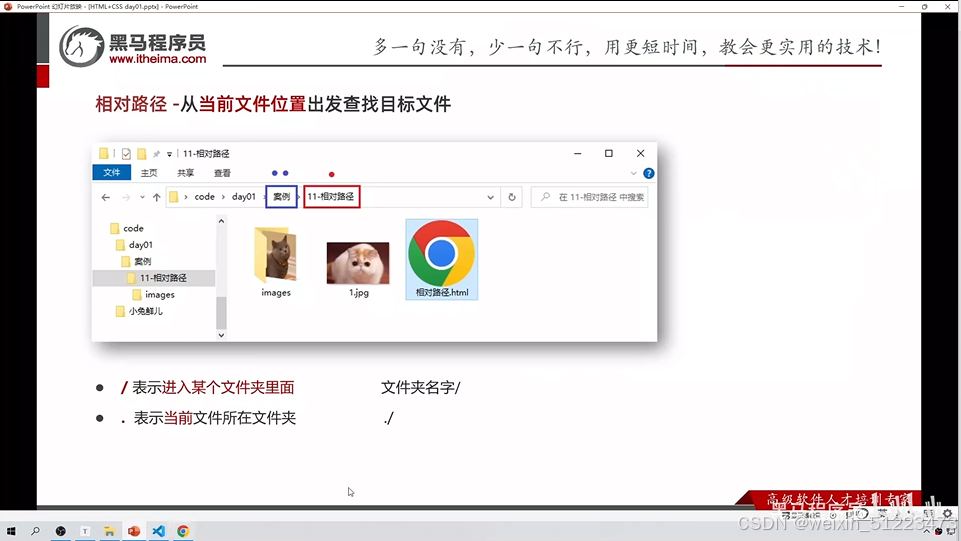Screen dimensions: 961x541
Task: Click the 11-相对路径 breadcrumb segment
Action: (x=331, y=197)
